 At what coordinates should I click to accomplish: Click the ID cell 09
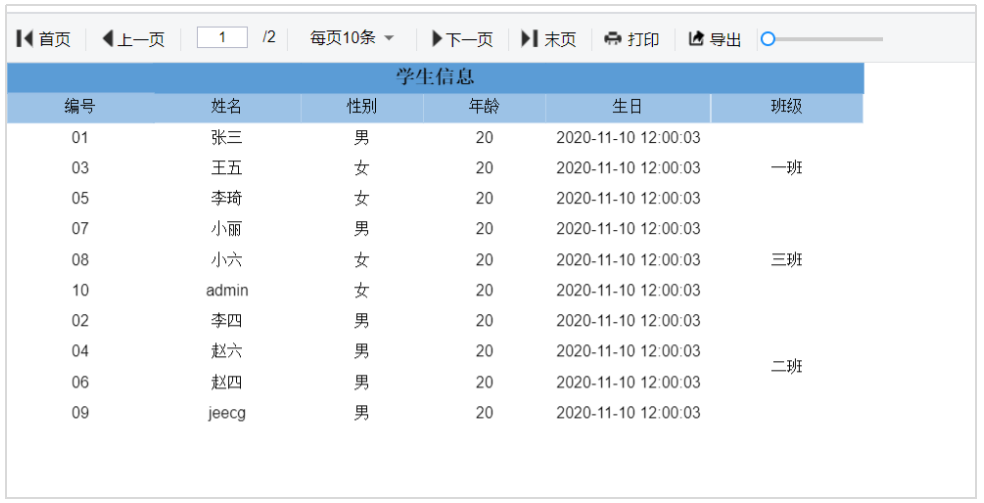click(x=80, y=413)
